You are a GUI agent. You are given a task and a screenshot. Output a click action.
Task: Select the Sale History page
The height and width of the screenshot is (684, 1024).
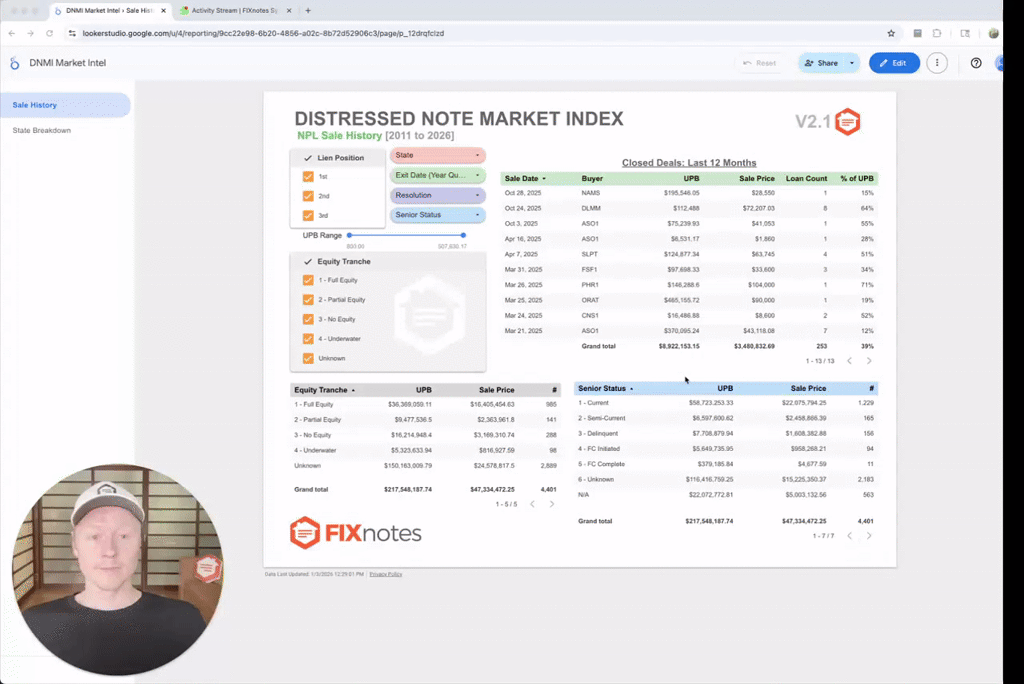(x=65, y=105)
